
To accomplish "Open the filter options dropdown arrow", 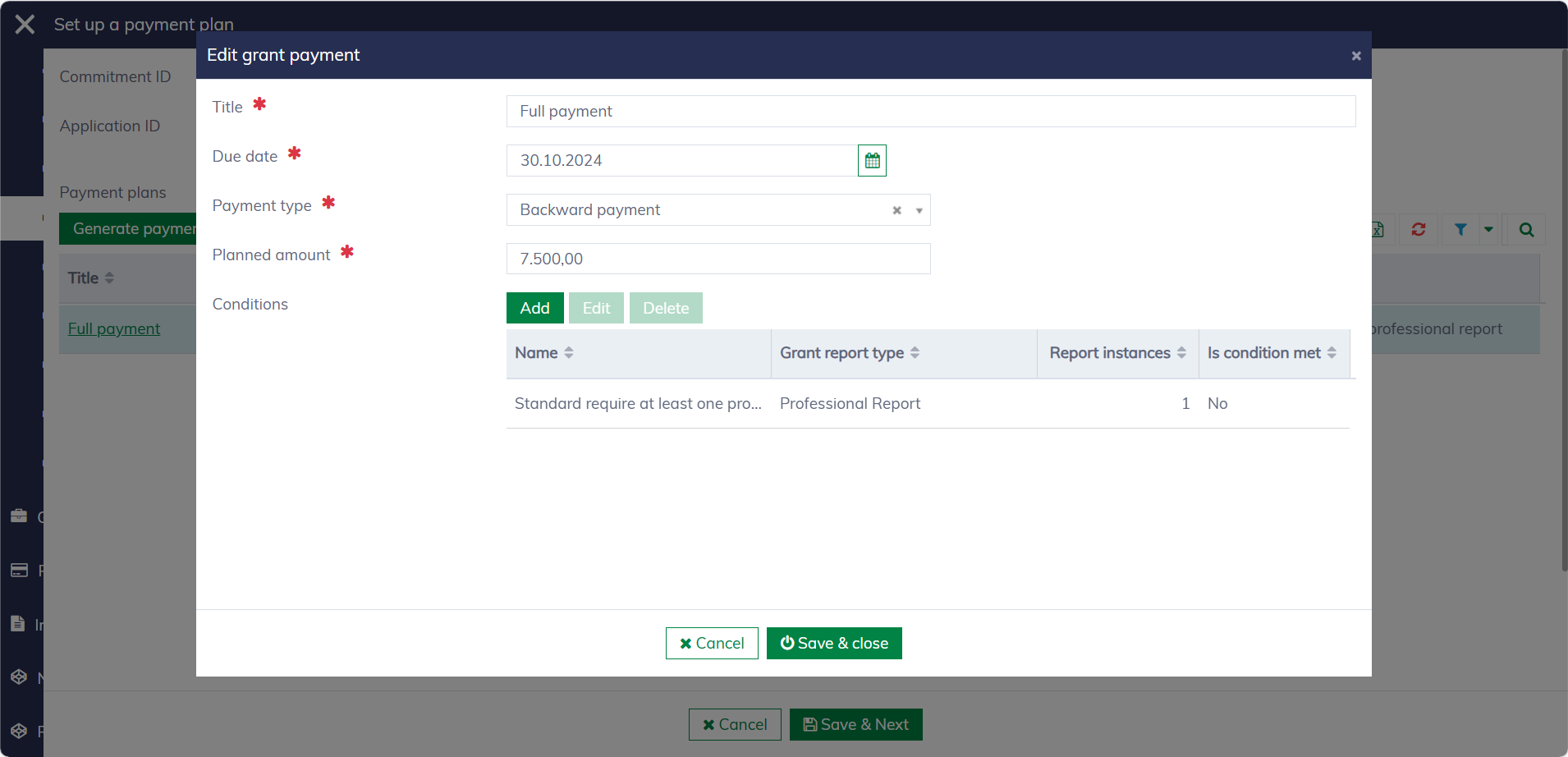I will click(x=1488, y=230).
